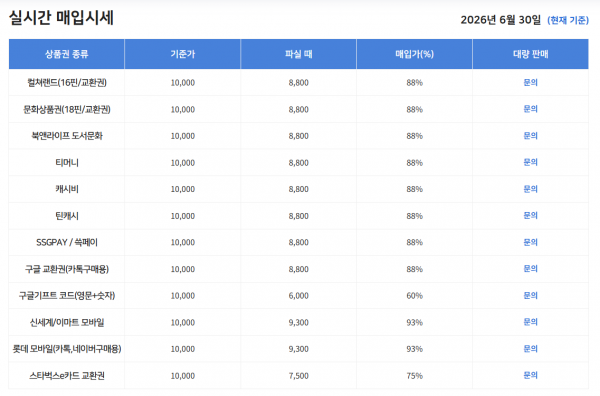Screen dimensions: 600x396
Task: Click the 매입가(%) column header
Action: [414, 54]
